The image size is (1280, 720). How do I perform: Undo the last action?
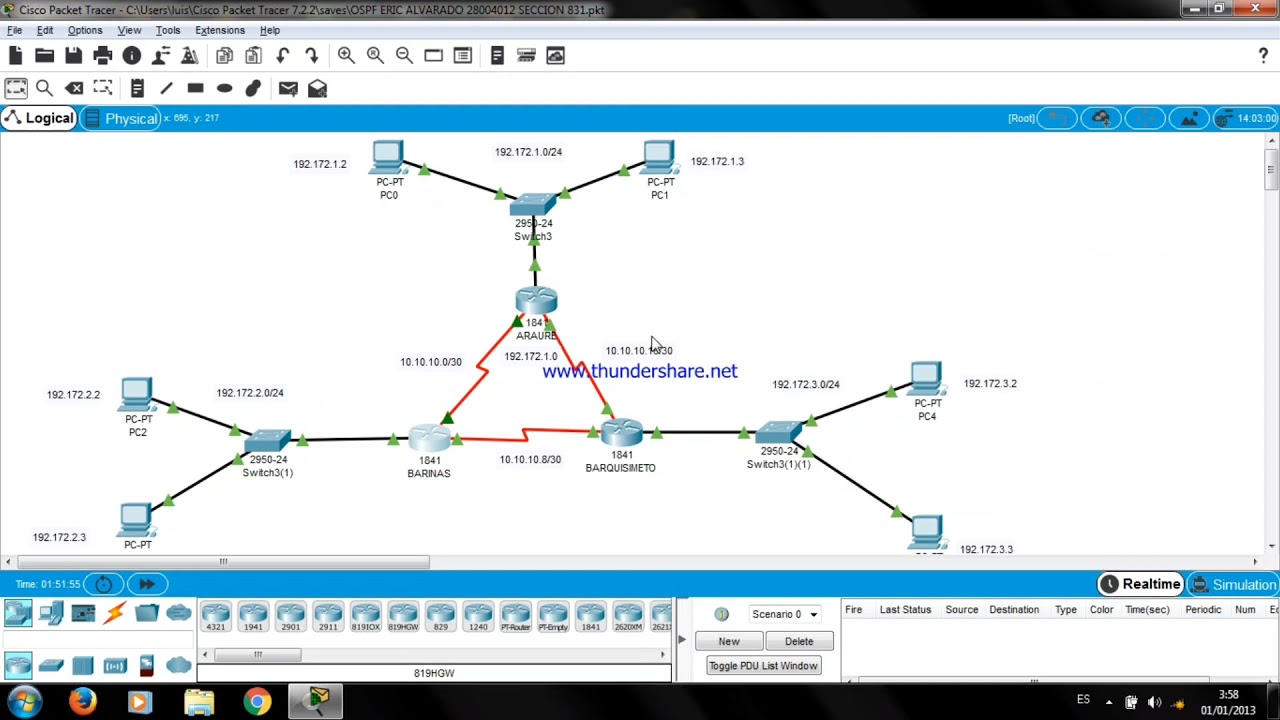[x=282, y=55]
